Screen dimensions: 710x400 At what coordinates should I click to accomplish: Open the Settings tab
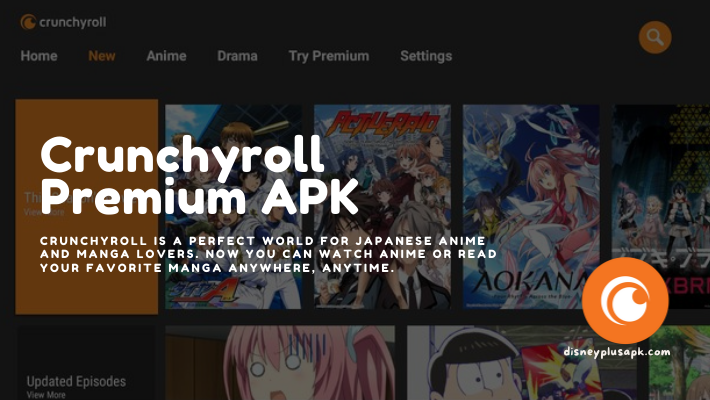pyautogui.click(x=426, y=56)
